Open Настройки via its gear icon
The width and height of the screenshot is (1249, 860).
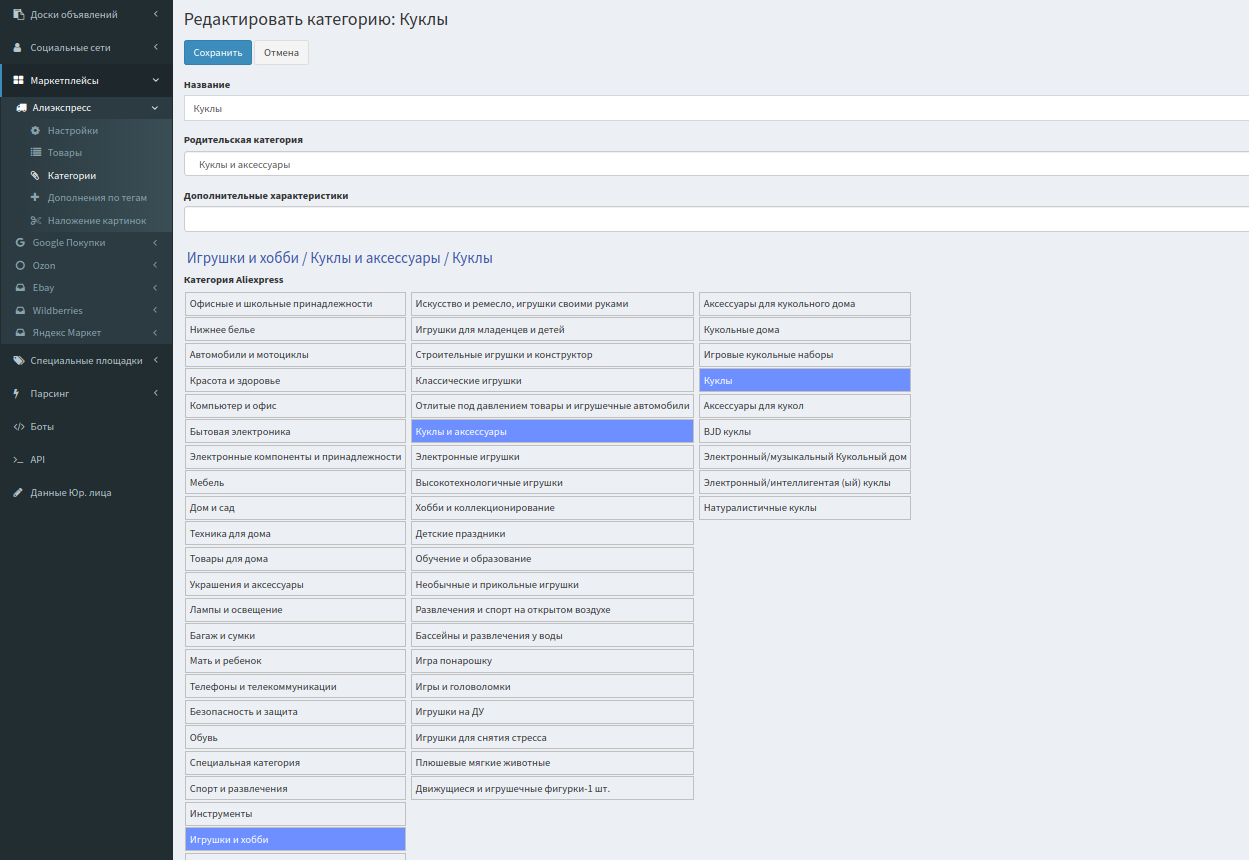pos(35,131)
